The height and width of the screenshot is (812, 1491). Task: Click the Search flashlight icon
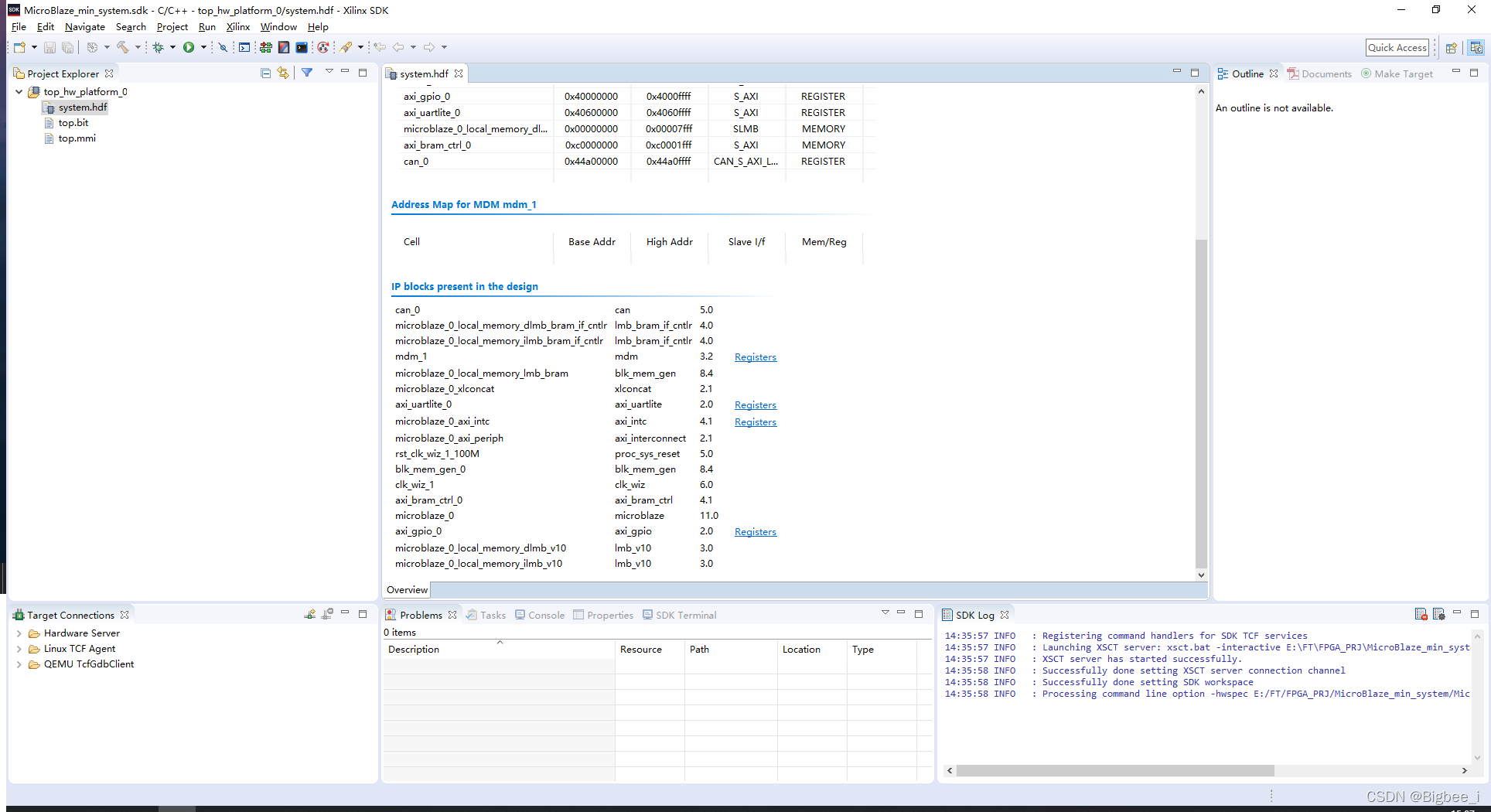(x=346, y=47)
